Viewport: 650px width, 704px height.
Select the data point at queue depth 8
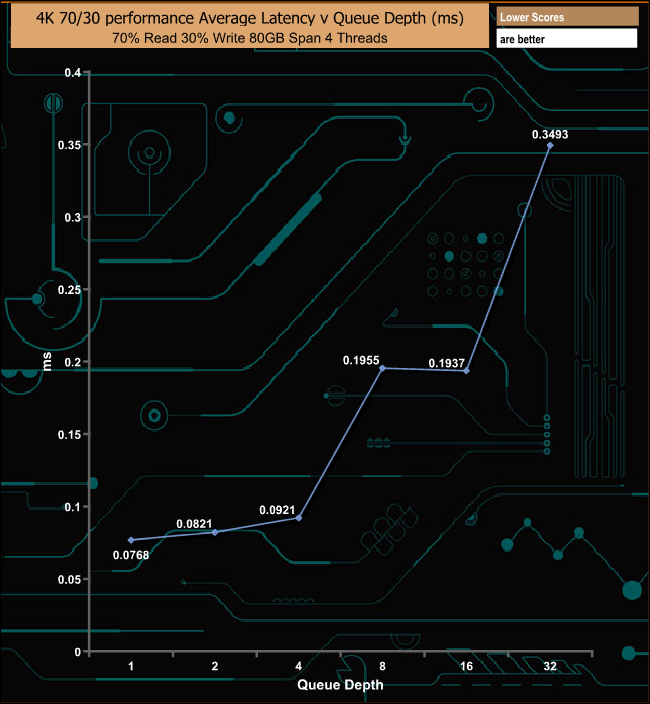pos(382,368)
